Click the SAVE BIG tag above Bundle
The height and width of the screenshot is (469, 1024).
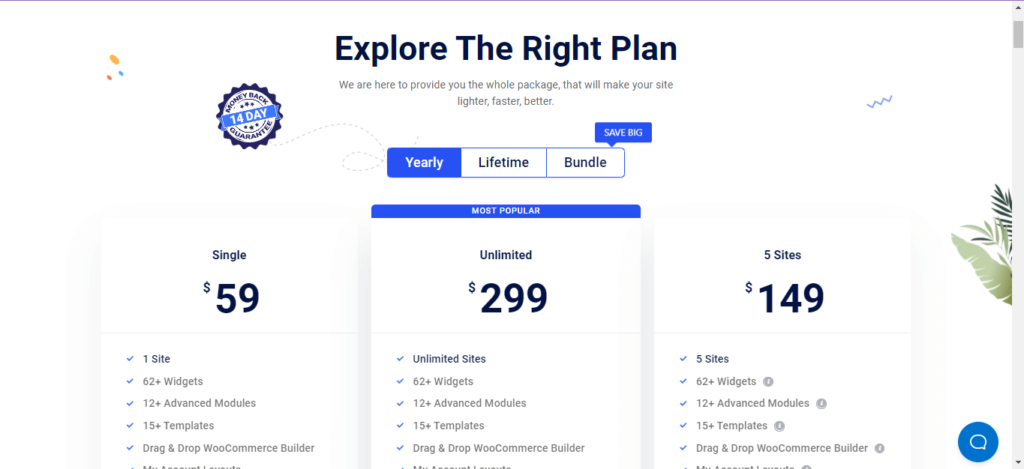coord(623,133)
